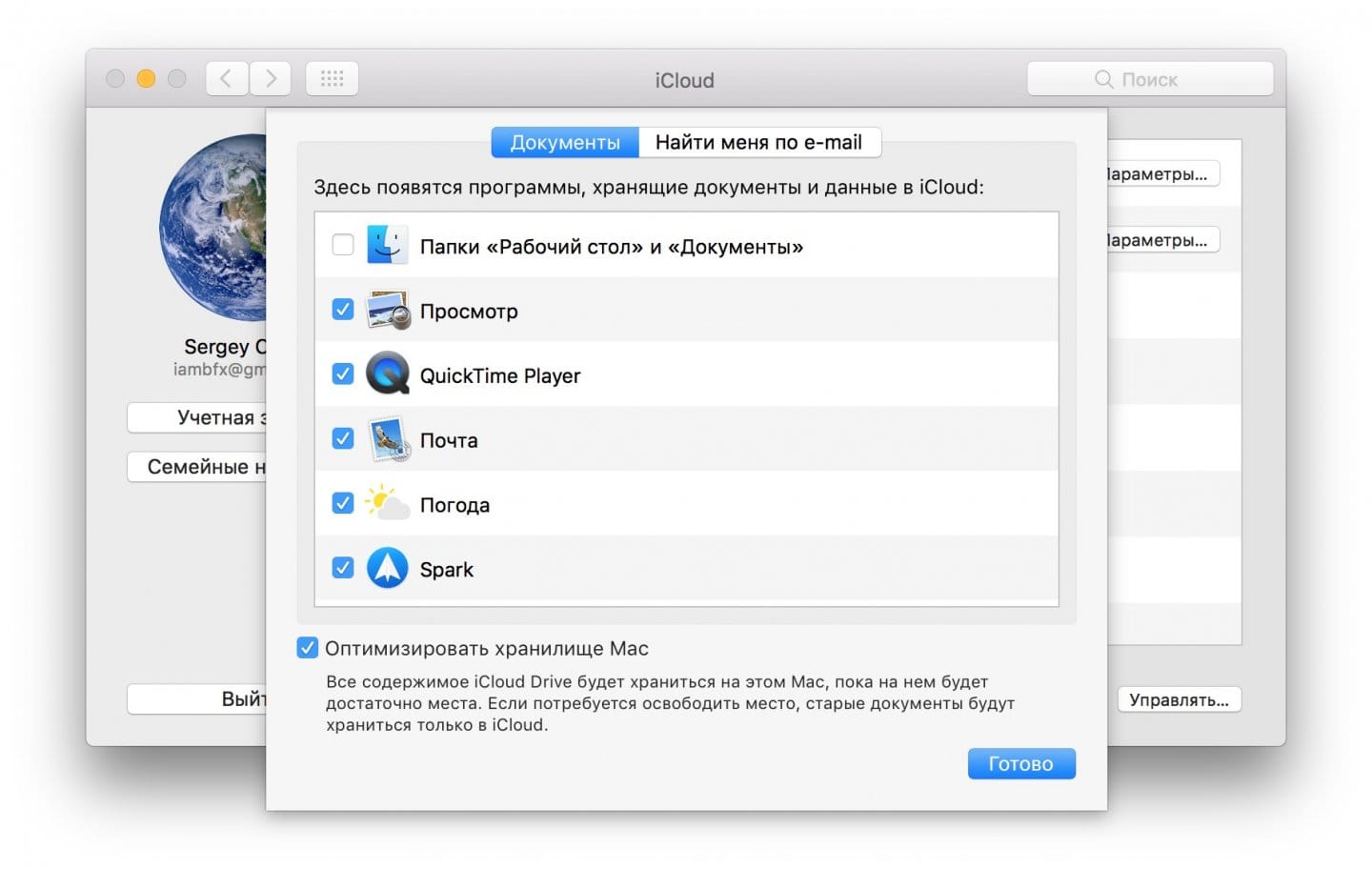Enable «Рабочий стол» и «Документы» folders checkbox
The height and width of the screenshot is (869, 1372).
343,245
